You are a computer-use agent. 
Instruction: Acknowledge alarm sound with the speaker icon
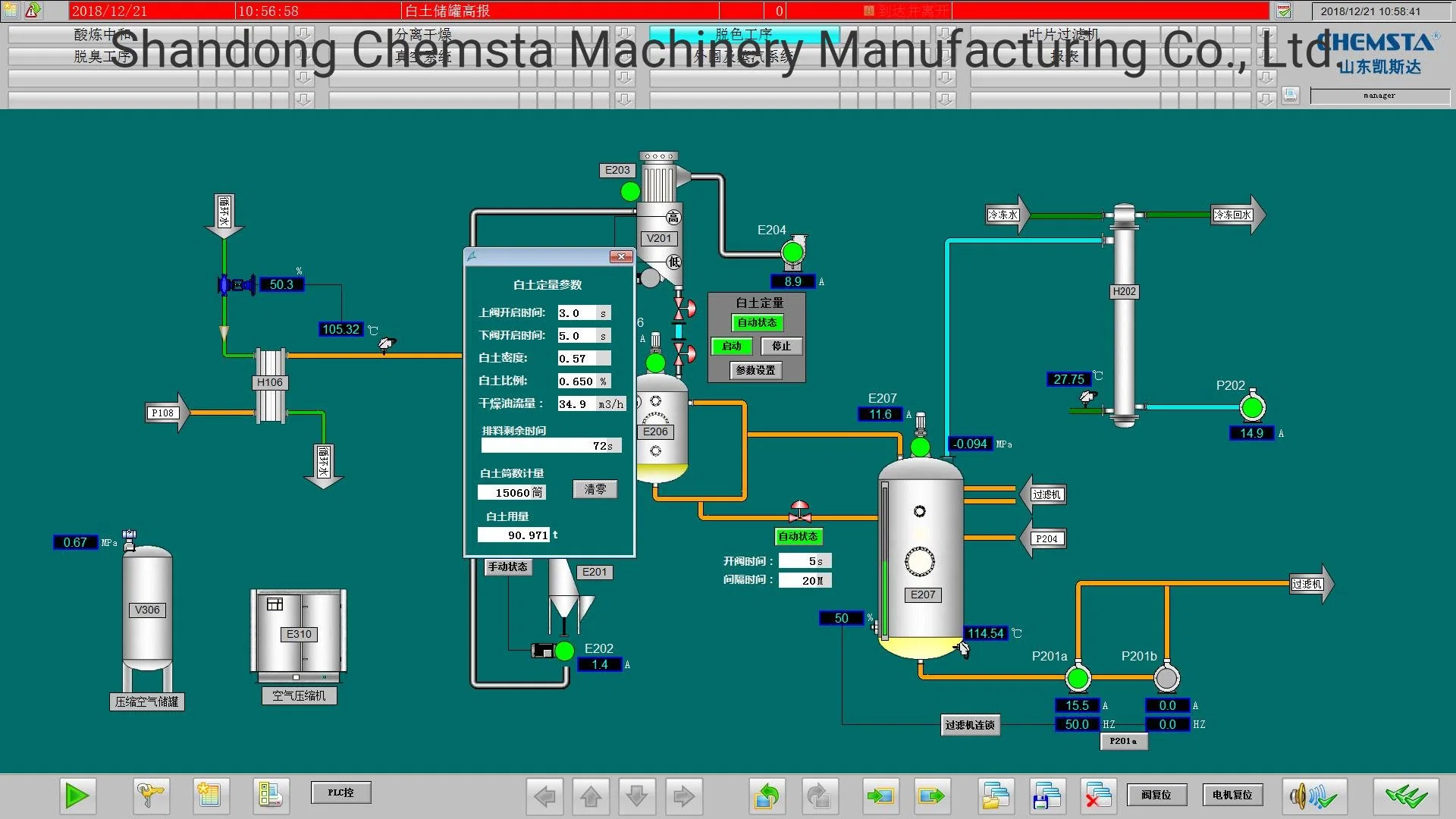pyautogui.click(x=1314, y=796)
